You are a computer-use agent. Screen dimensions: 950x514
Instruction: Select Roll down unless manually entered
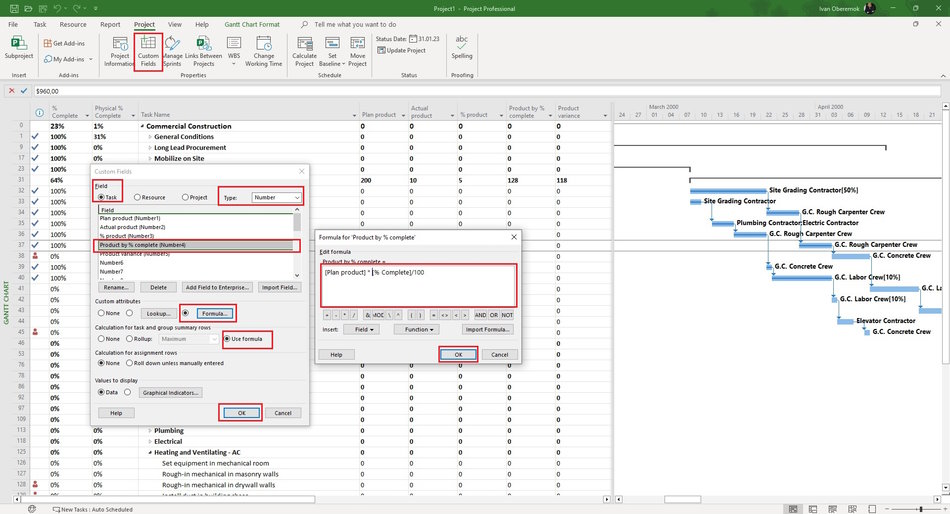point(129,363)
